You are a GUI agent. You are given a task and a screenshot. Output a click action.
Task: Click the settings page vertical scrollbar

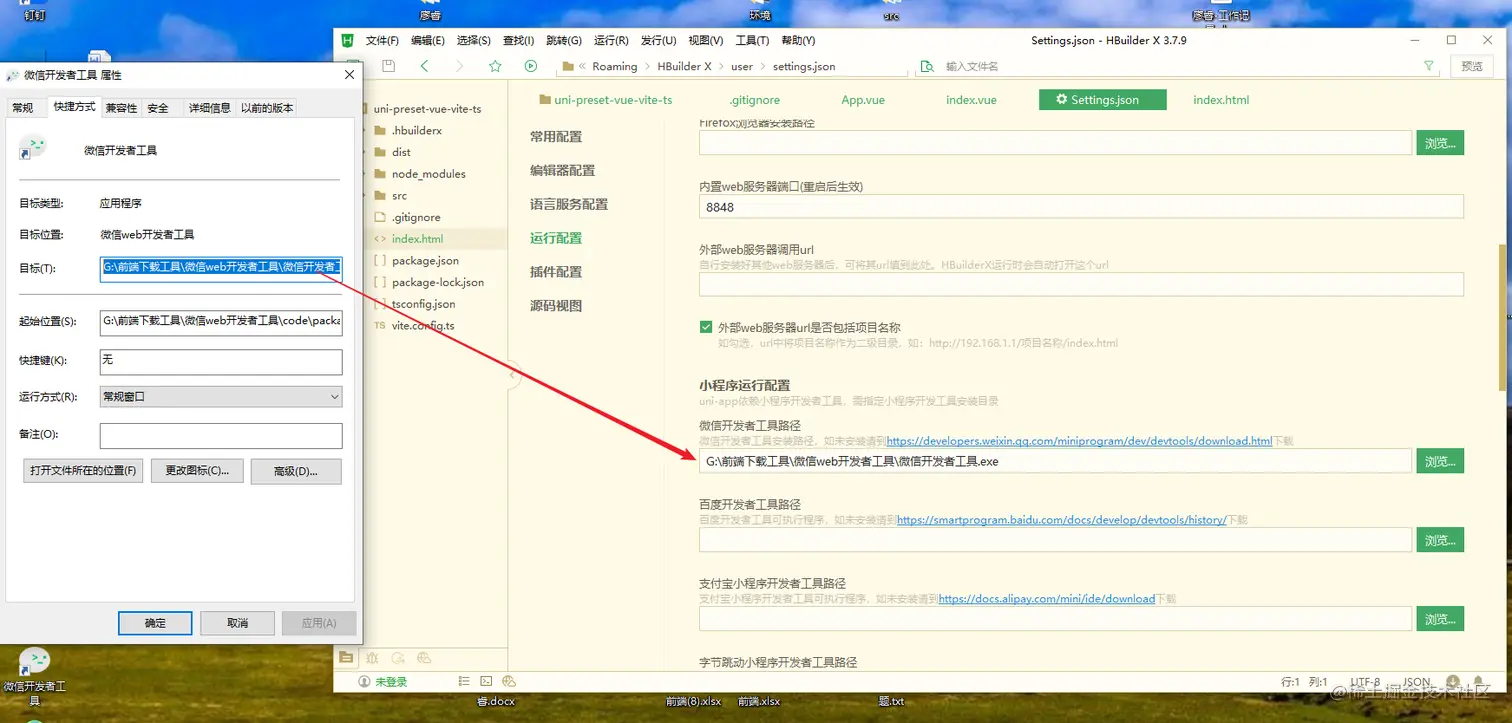click(1500, 317)
